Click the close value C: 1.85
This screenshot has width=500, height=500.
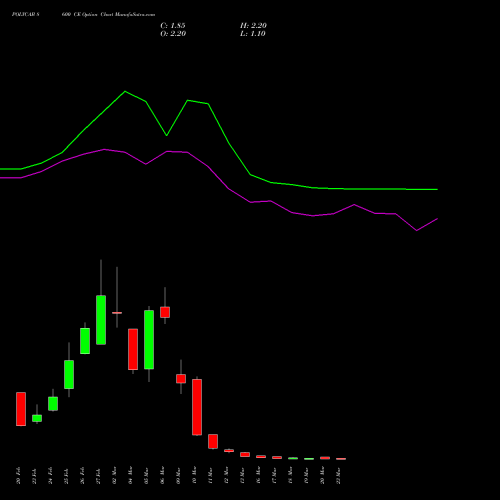tap(173, 26)
